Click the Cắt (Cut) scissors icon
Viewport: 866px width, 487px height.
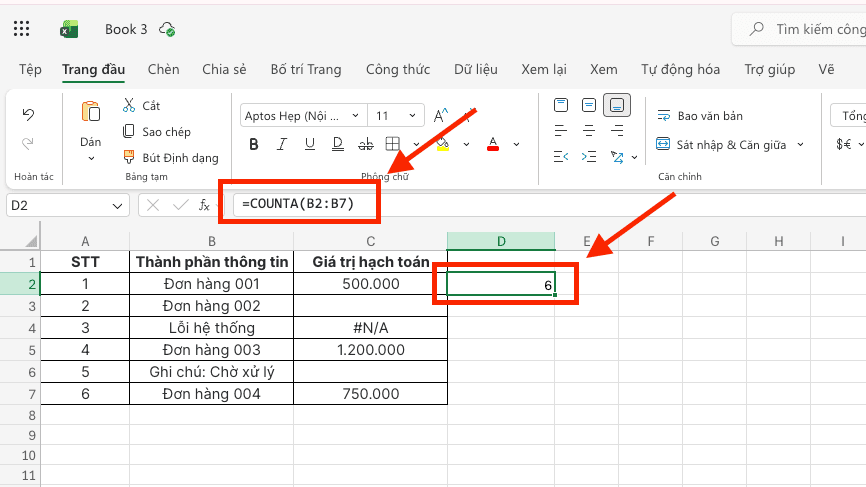point(129,106)
